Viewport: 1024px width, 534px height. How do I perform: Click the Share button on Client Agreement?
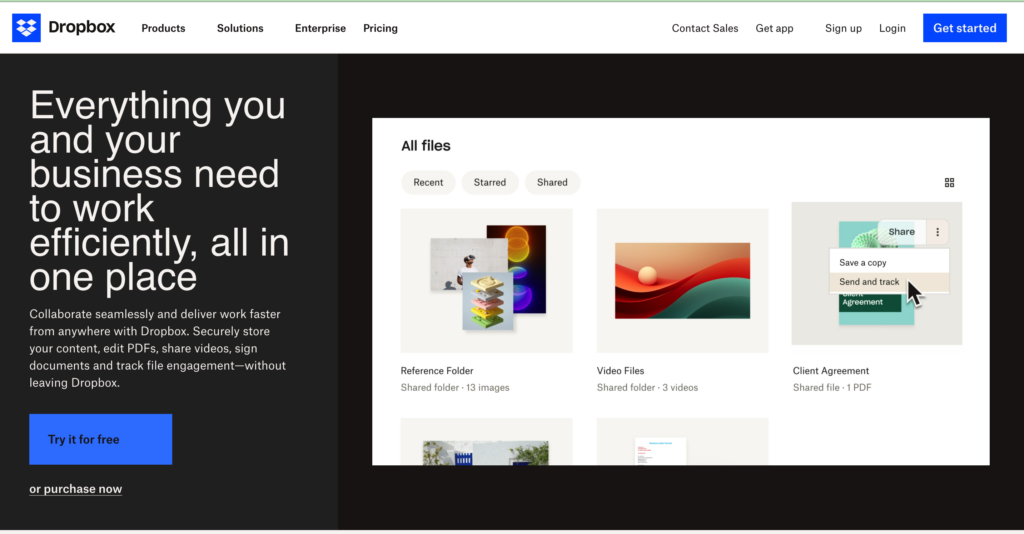pos(901,232)
